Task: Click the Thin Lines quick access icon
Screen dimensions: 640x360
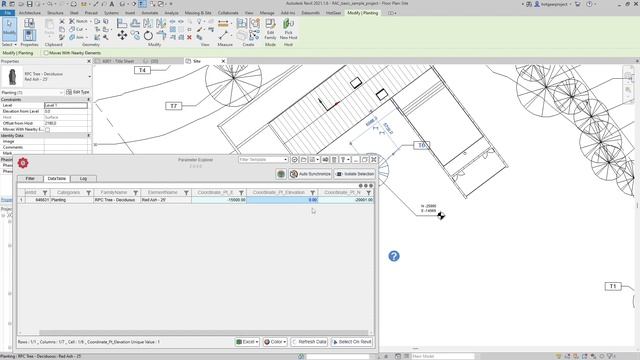Action: point(142,4)
